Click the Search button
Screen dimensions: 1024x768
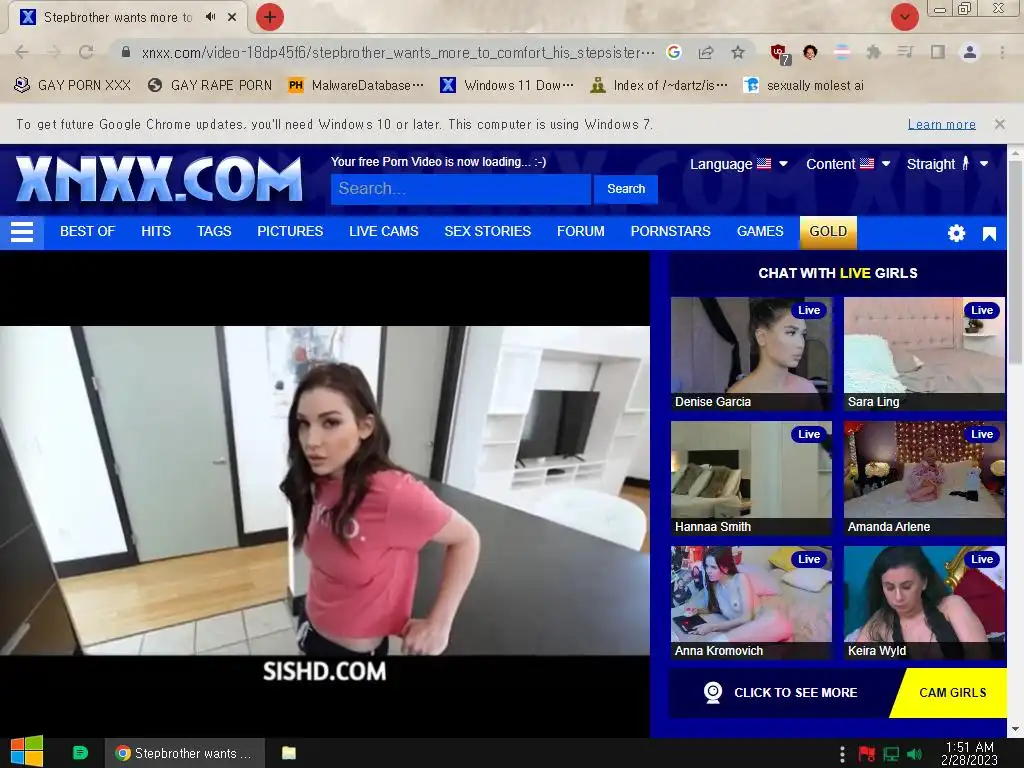click(x=626, y=189)
